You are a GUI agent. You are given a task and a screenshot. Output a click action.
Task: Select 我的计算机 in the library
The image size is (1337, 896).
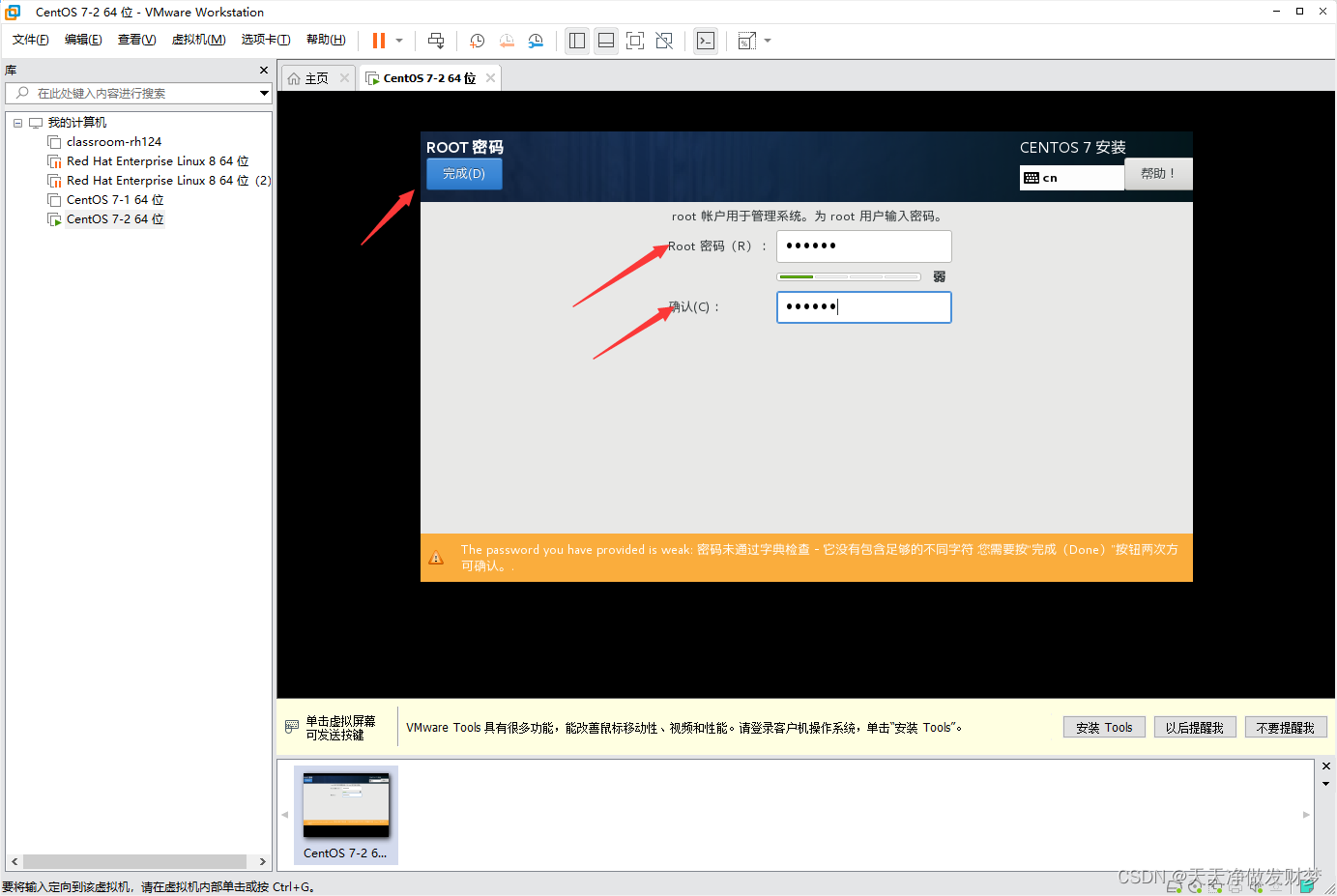pos(77,123)
